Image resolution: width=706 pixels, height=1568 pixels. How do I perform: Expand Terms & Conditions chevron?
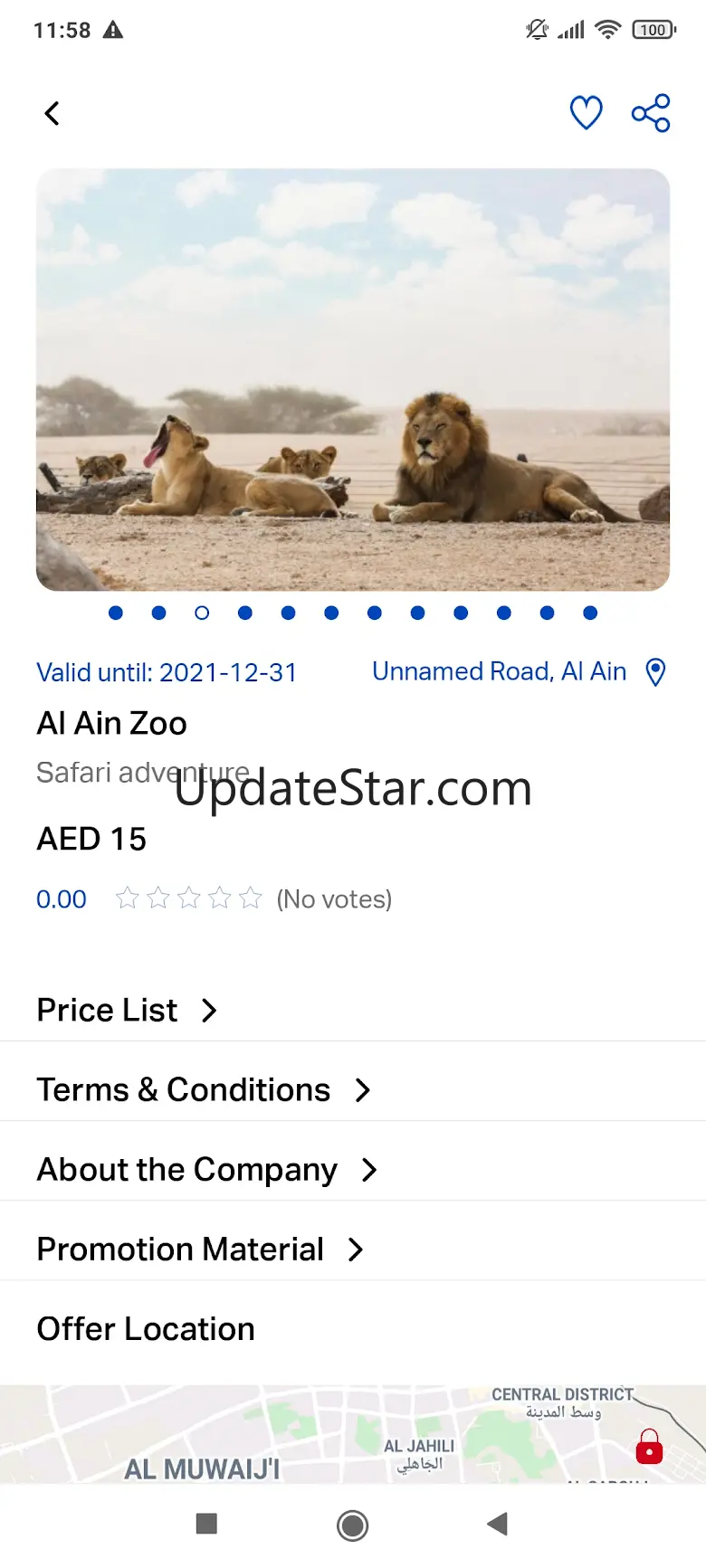point(363,1090)
